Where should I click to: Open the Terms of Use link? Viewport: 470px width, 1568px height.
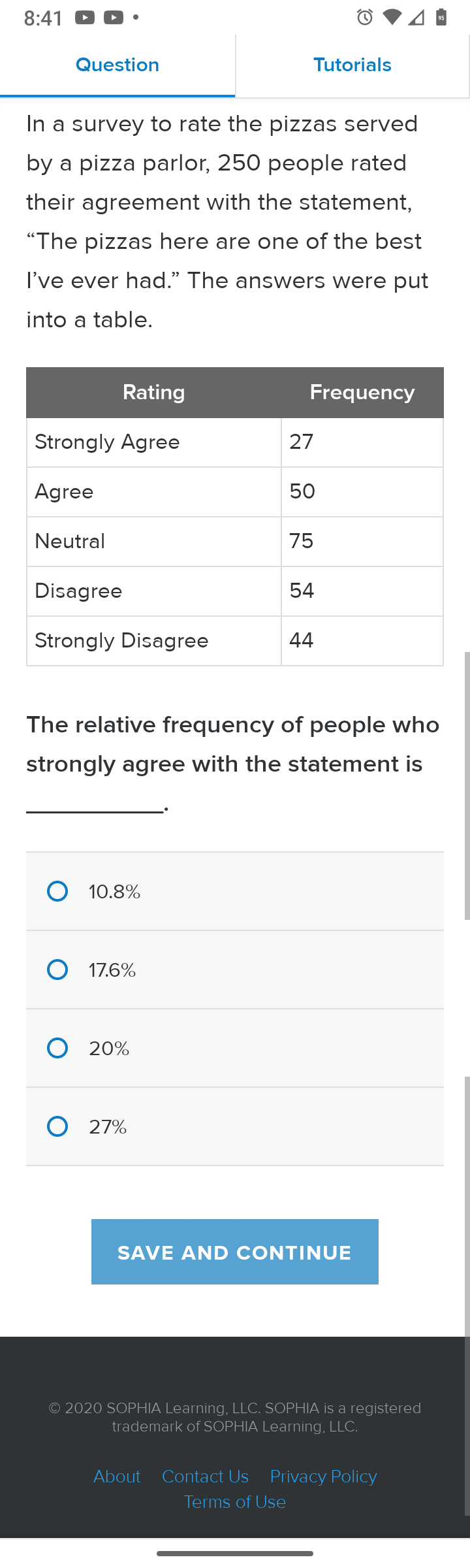pyautogui.click(x=235, y=1502)
